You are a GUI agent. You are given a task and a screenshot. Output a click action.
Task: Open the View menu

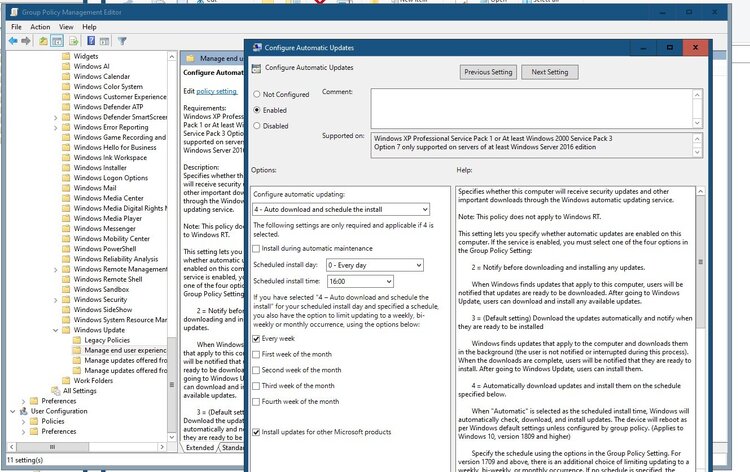pyautogui.click(x=66, y=27)
